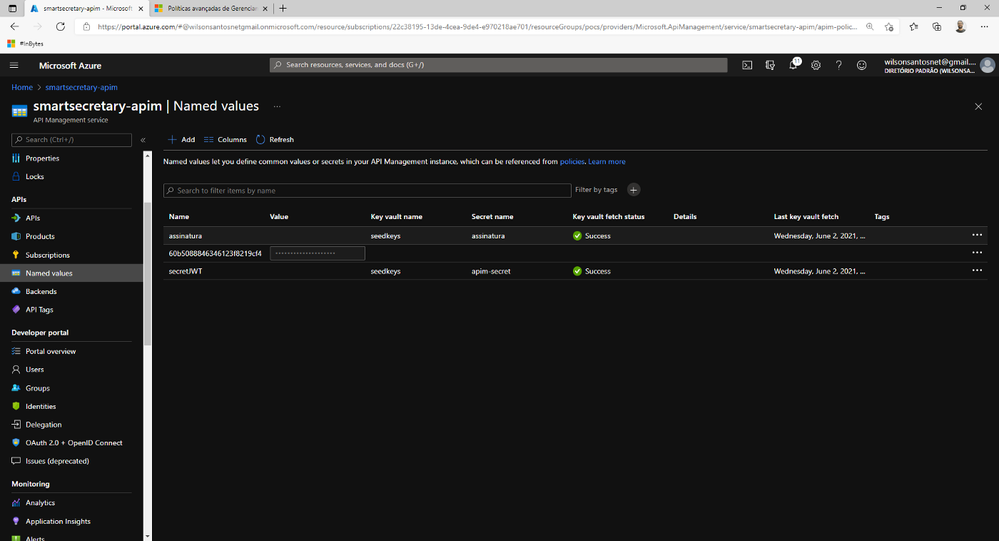The height and width of the screenshot is (541, 999).
Task: Open context menu for assinatura row
Action: click(x=977, y=235)
